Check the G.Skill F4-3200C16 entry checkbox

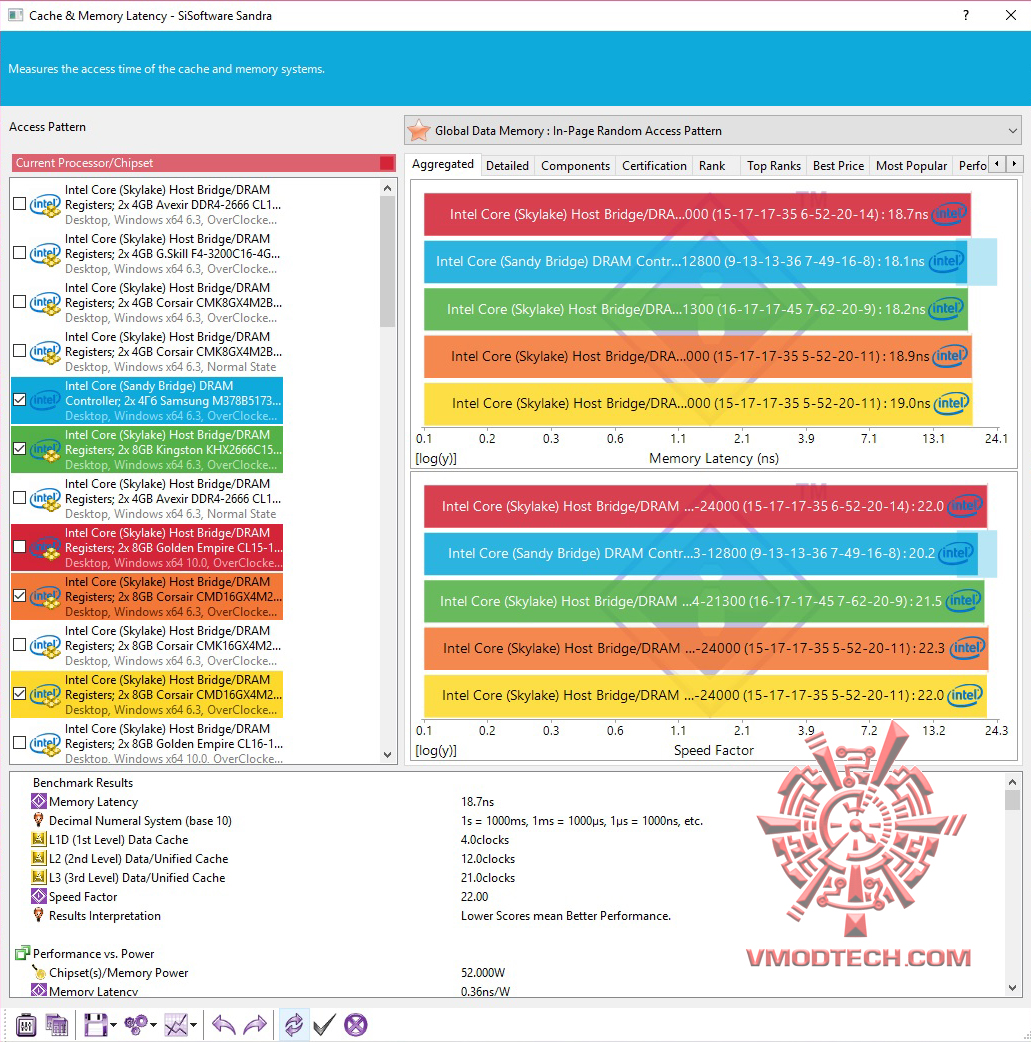(x=20, y=253)
